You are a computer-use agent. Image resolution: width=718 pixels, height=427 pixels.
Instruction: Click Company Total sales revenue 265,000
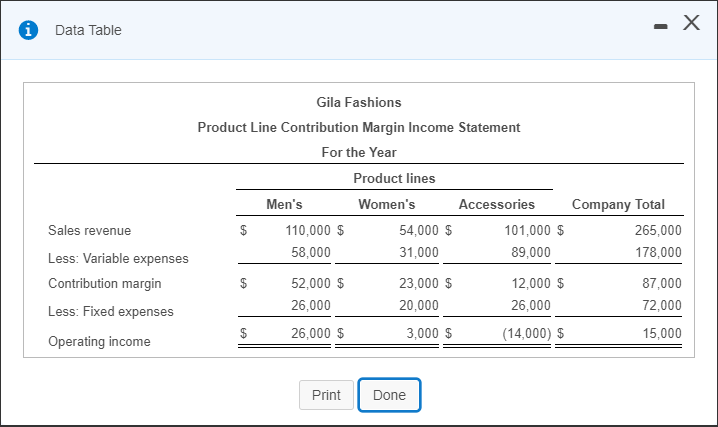click(x=658, y=230)
